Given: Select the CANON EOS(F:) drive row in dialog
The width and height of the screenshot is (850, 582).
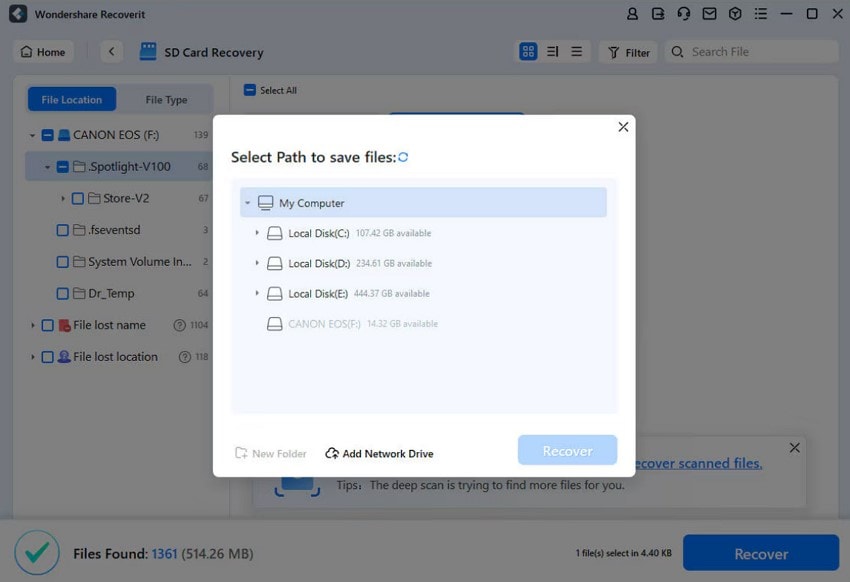Looking at the screenshot, I should pos(423,324).
